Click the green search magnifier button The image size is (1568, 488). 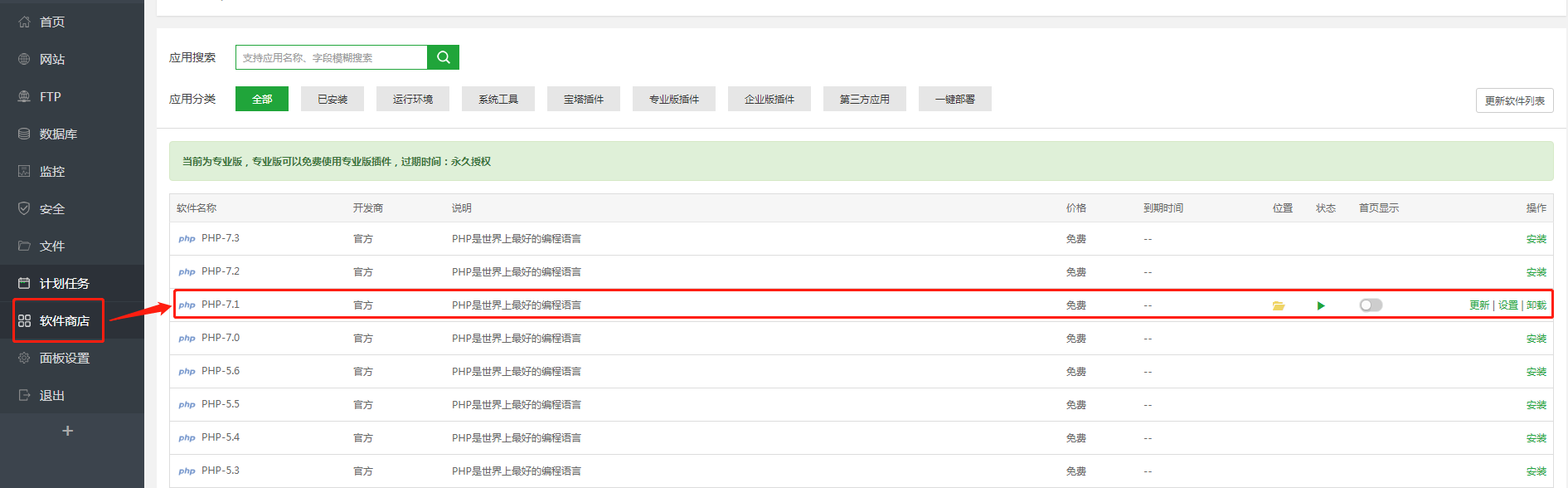click(444, 57)
